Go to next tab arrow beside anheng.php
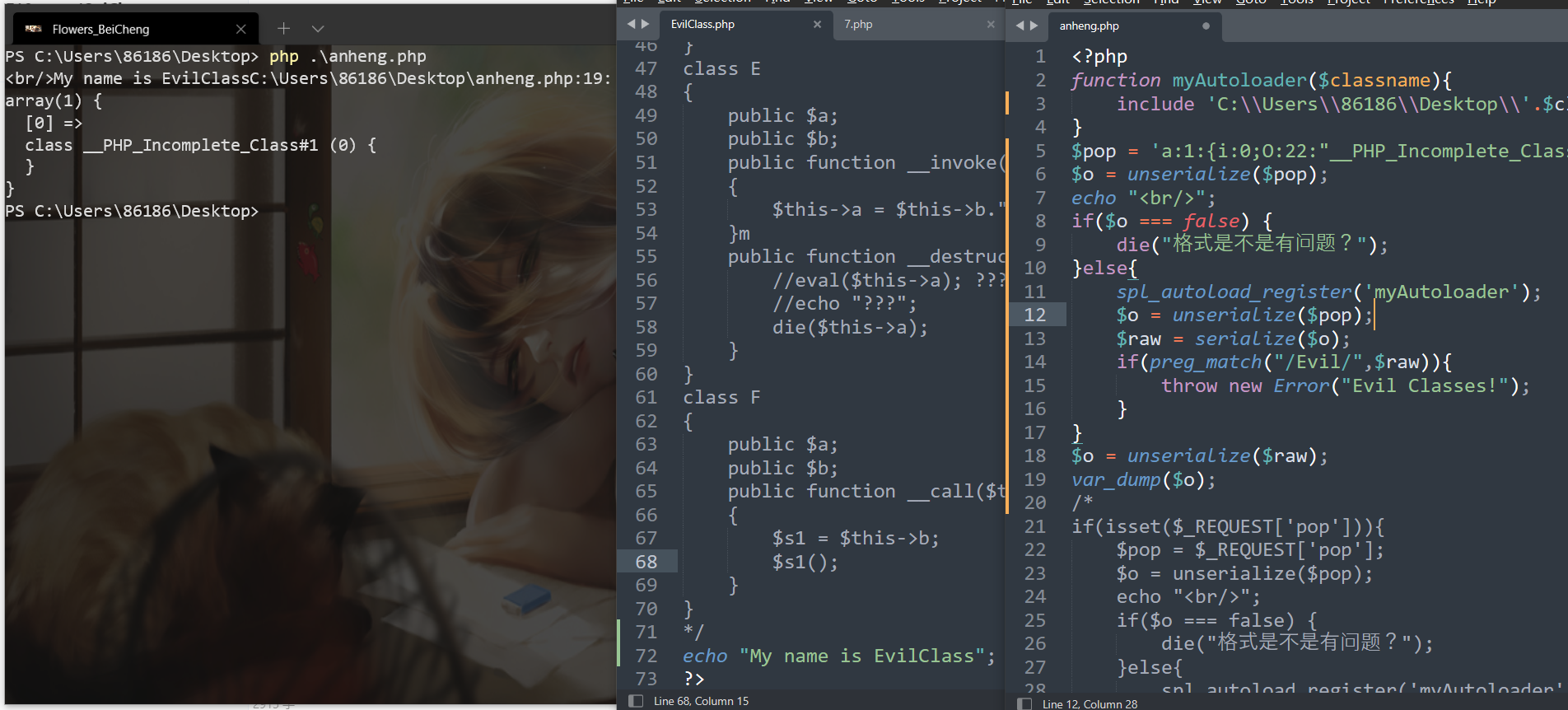This screenshot has height=710, width=1568. (x=1034, y=26)
